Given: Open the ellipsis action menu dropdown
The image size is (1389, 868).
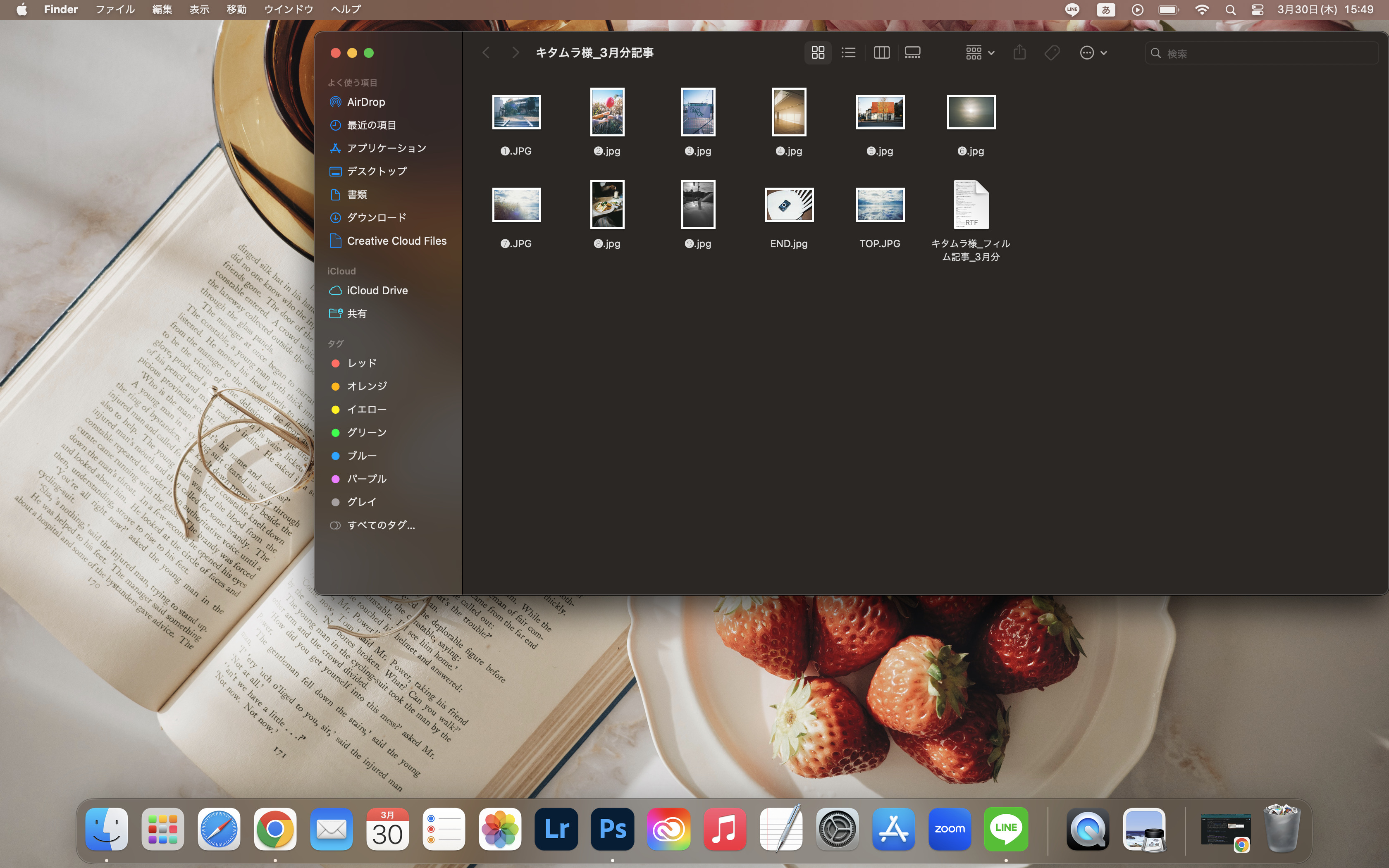Looking at the screenshot, I should 1093,53.
